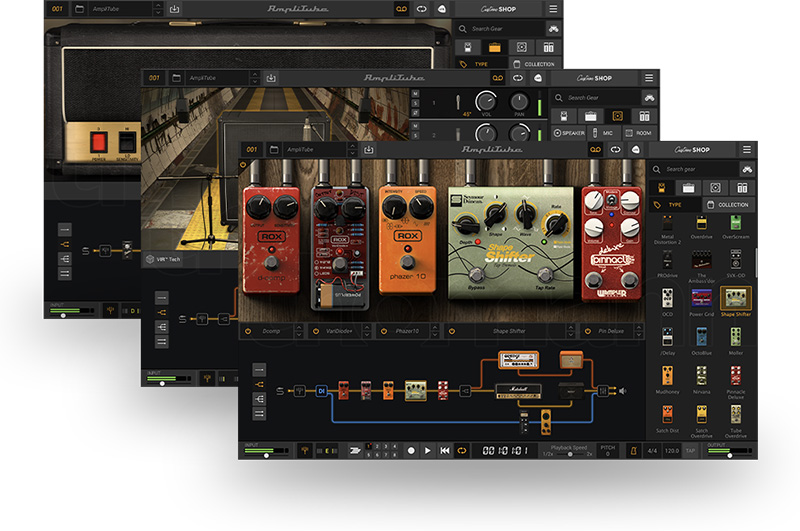Click INPUT level slider in front window
Viewport: 800px width, 531px height.
click(x=266, y=456)
